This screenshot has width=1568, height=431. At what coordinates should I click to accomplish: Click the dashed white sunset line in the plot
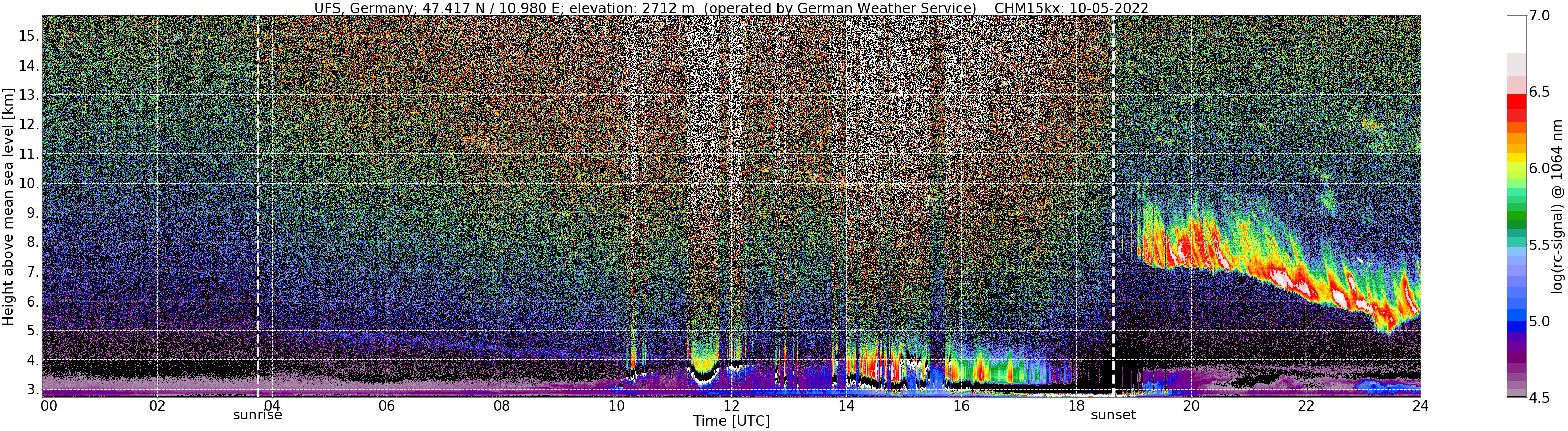point(1113,206)
